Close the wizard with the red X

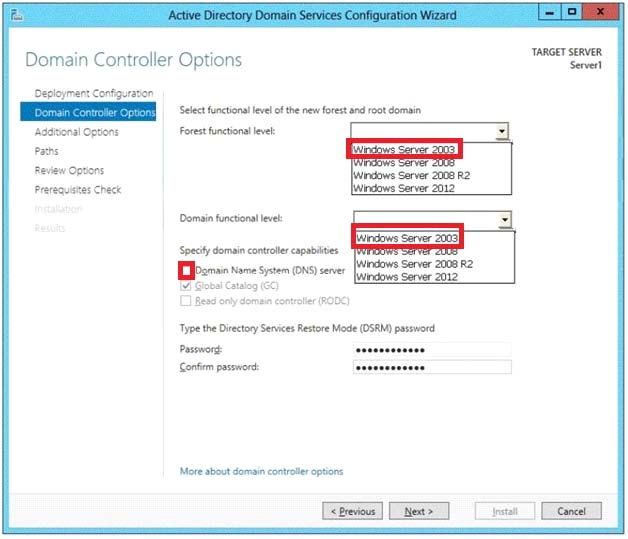pos(600,12)
